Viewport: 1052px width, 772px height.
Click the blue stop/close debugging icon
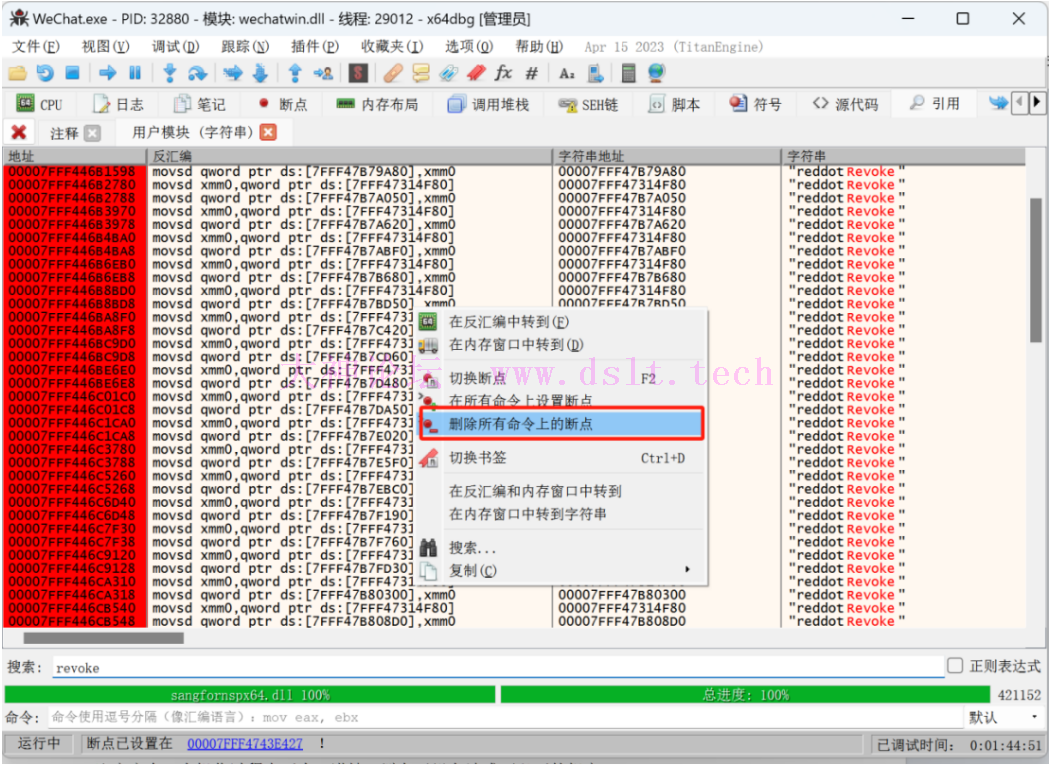point(72,73)
